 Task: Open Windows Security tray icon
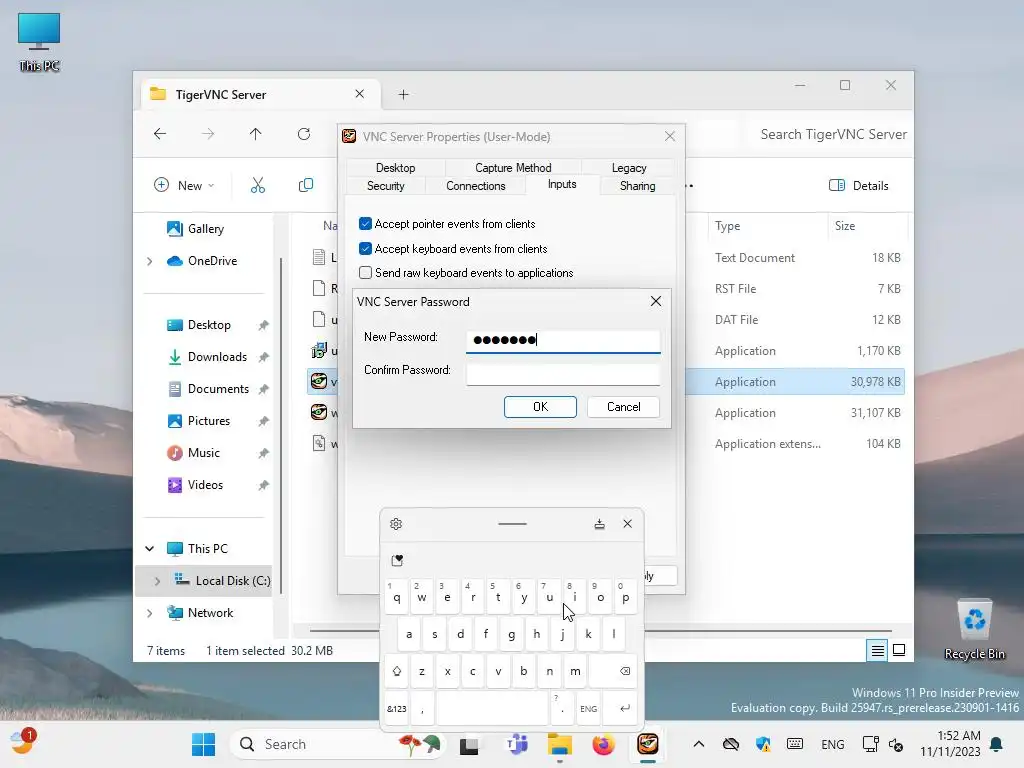[x=763, y=744]
